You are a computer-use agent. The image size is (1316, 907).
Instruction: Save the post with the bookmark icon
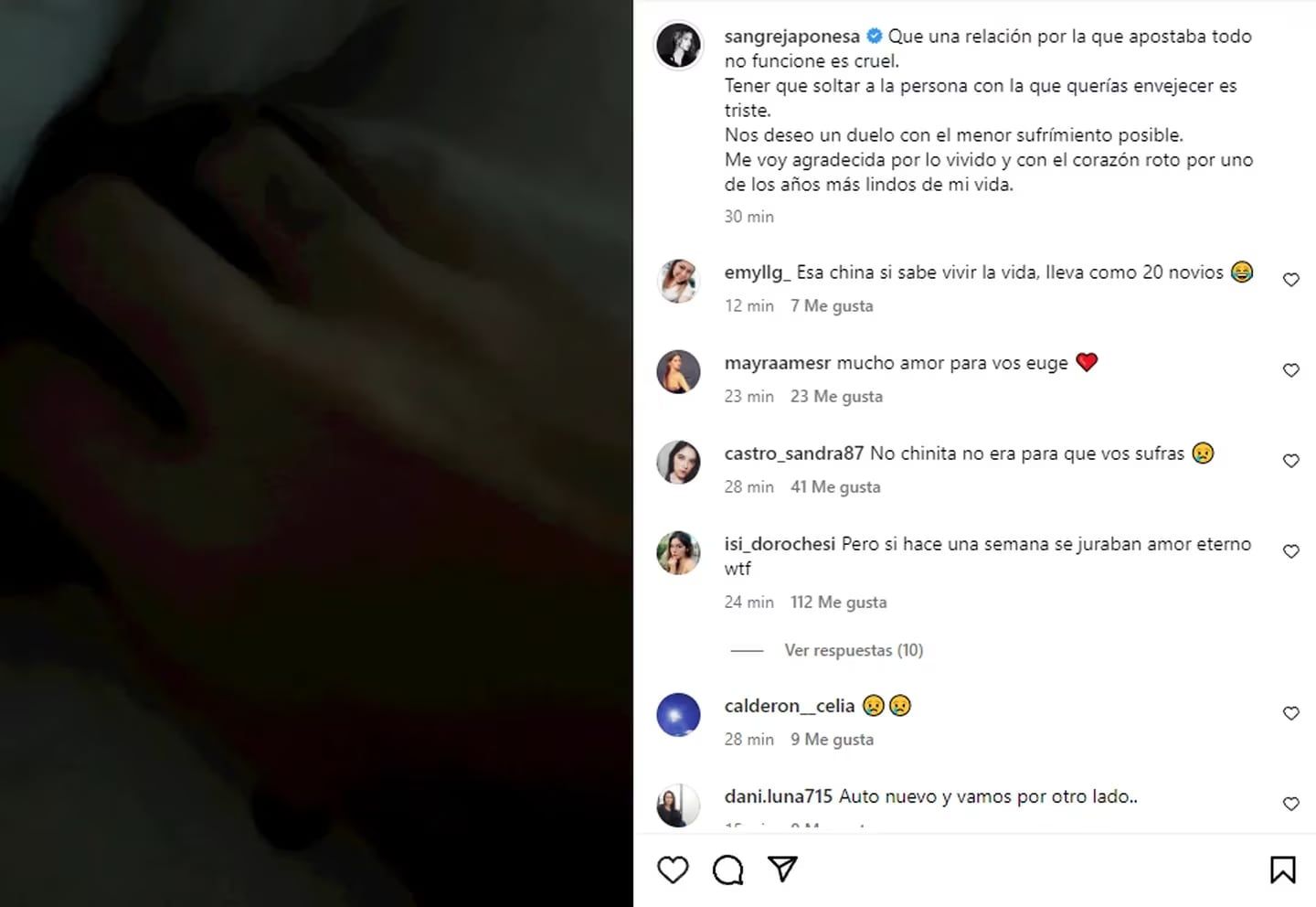pyautogui.click(x=1282, y=870)
